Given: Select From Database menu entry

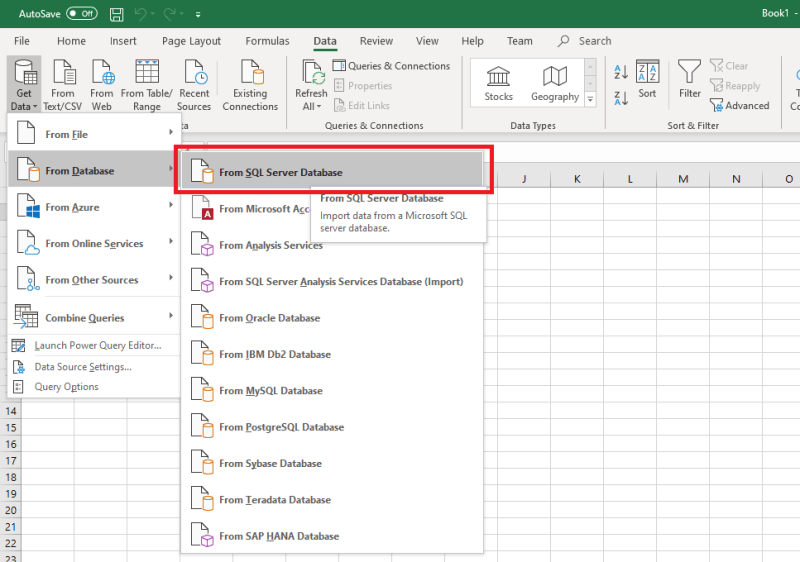Looking at the screenshot, I should (94, 170).
